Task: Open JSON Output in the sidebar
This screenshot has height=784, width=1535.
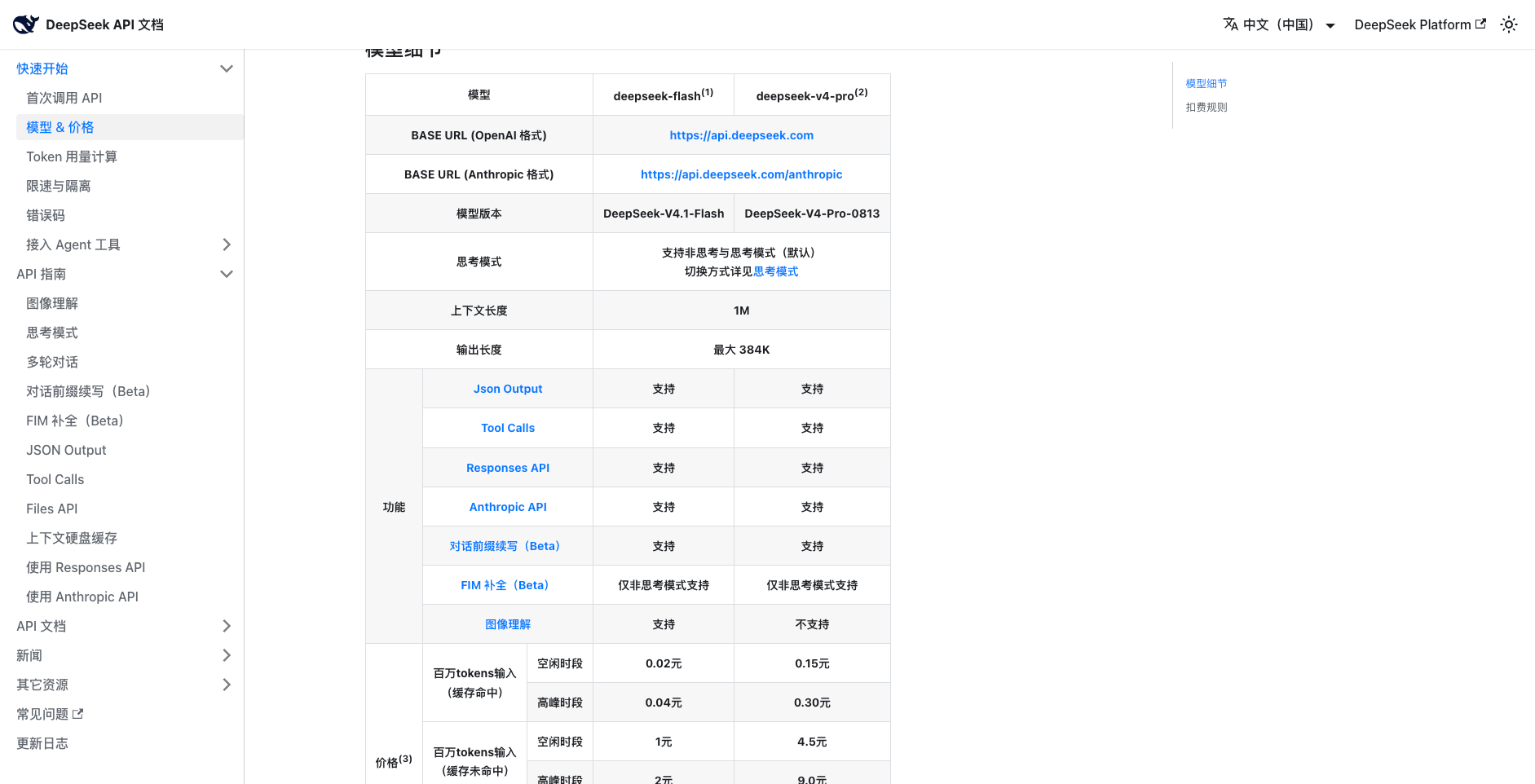Action: click(66, 450)
